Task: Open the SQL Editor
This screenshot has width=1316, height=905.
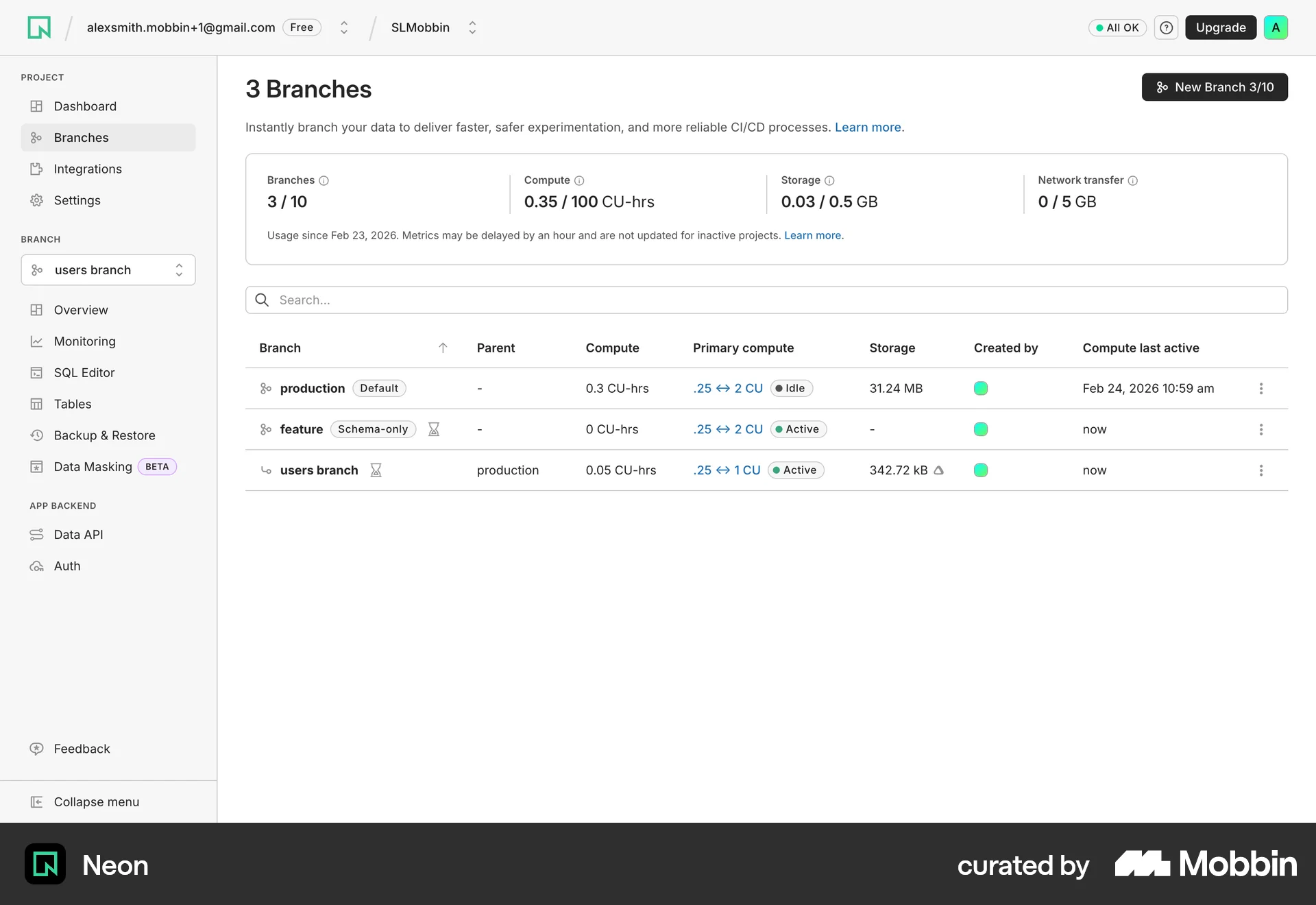Action: [x=108, y=373]
